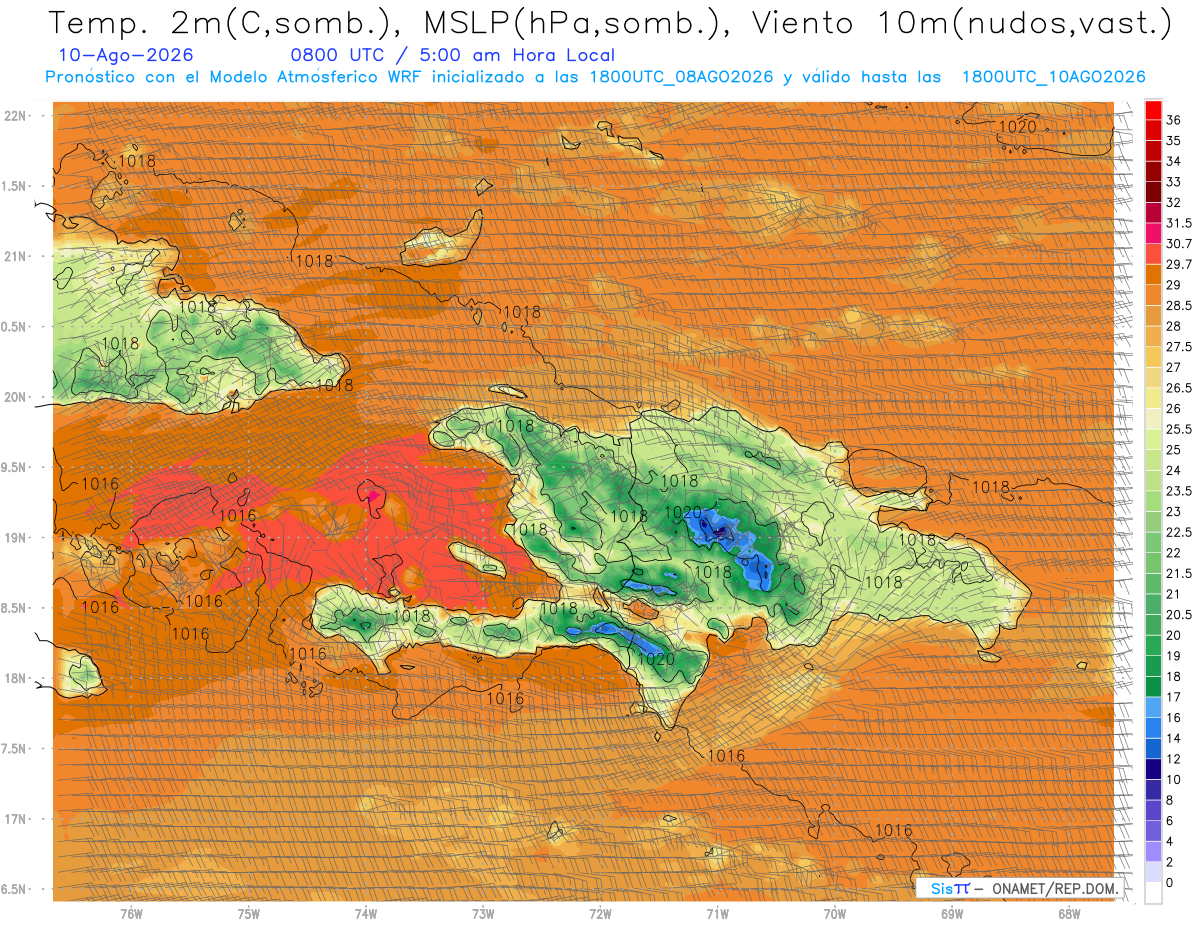The height and width of the screenshot is (927, 1200).
Task: Click the '17N' latitude axis label
Action: tap(17, 819)
